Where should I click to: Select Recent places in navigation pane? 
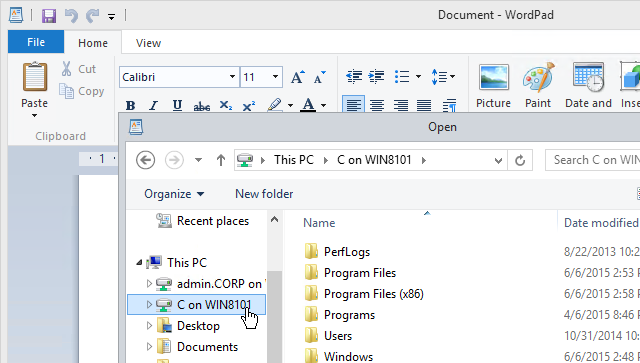pyautogui.click(x=202, y=221)
